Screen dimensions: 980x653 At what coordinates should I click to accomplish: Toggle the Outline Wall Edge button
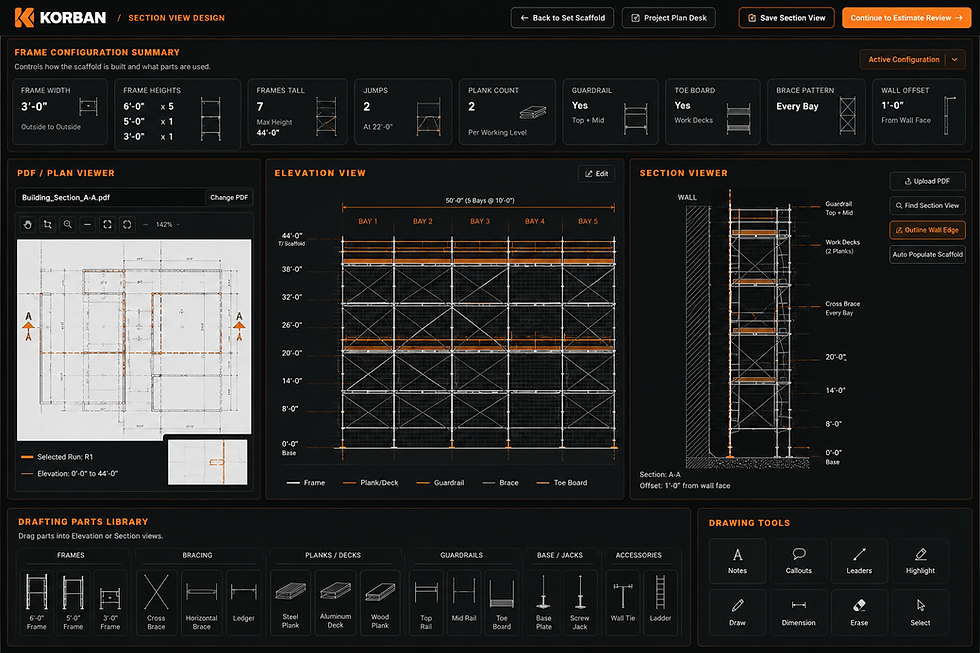pyautogui.click(x=928, y=230)
